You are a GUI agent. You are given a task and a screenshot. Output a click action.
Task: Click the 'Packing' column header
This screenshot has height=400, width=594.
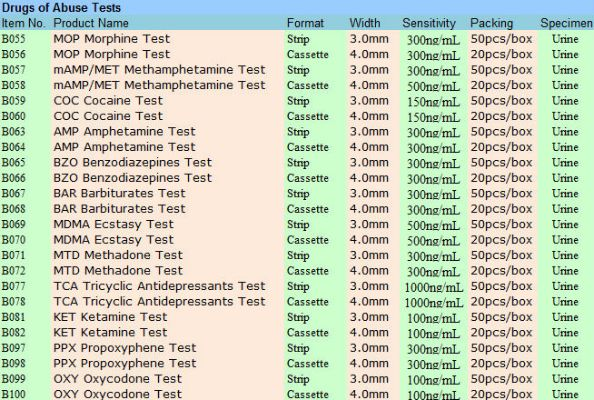point(491,23)
